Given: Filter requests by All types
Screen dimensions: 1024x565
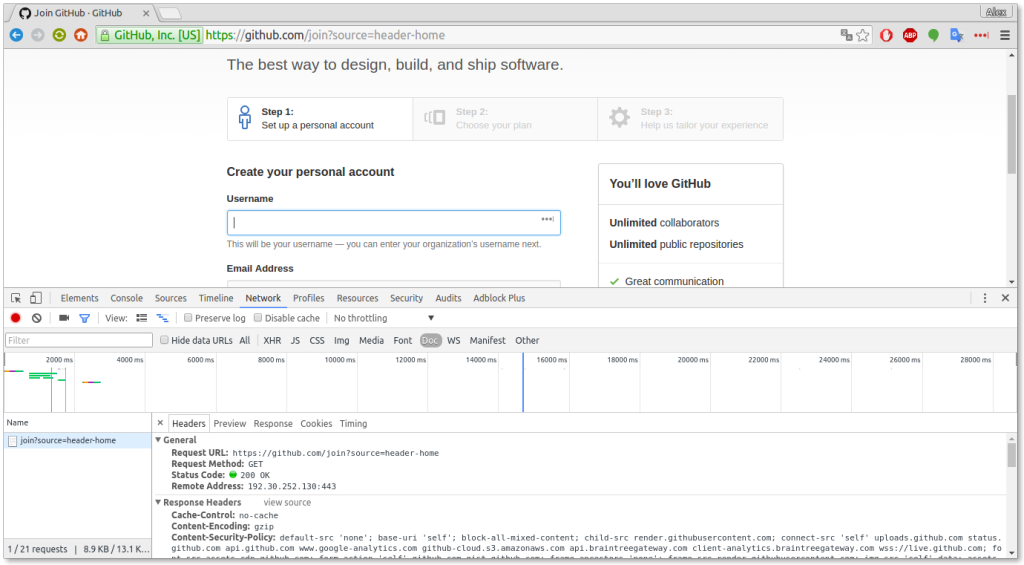Looking at the screenshot, I should 245,340.
